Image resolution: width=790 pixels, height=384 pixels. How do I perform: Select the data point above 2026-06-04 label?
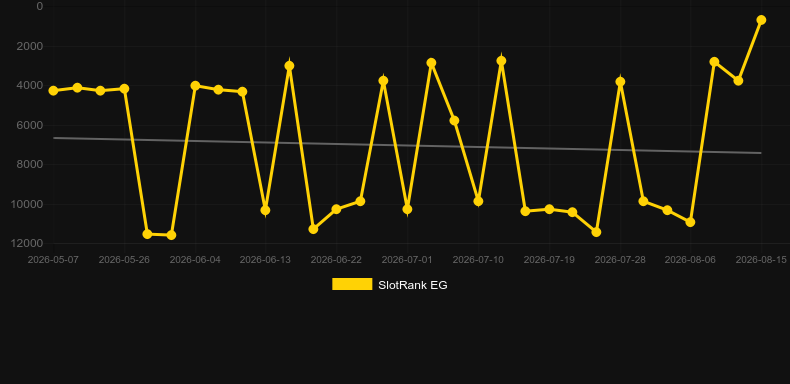pos(195,86)
